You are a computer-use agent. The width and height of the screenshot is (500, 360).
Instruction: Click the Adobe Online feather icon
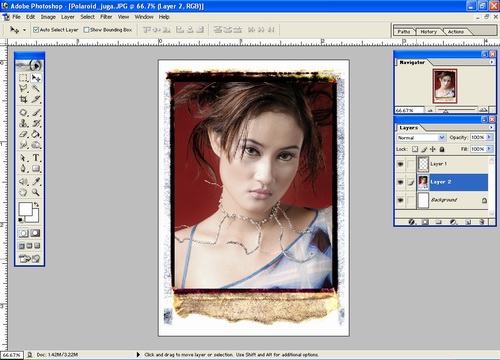29,65
